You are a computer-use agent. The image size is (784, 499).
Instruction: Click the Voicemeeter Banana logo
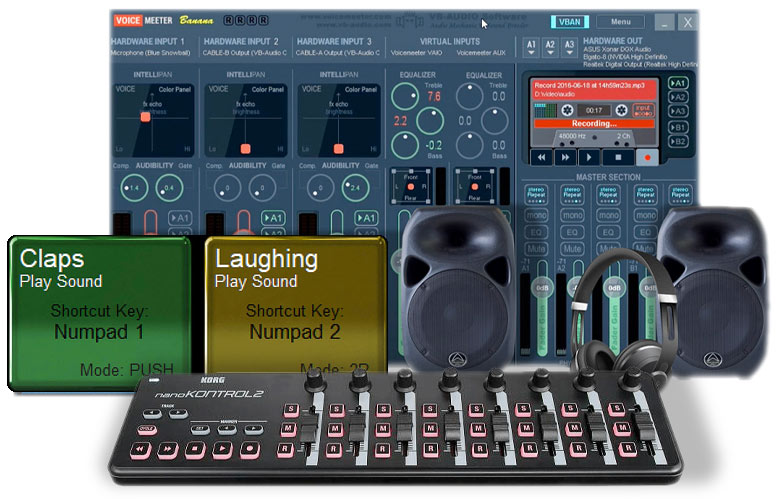164,20
